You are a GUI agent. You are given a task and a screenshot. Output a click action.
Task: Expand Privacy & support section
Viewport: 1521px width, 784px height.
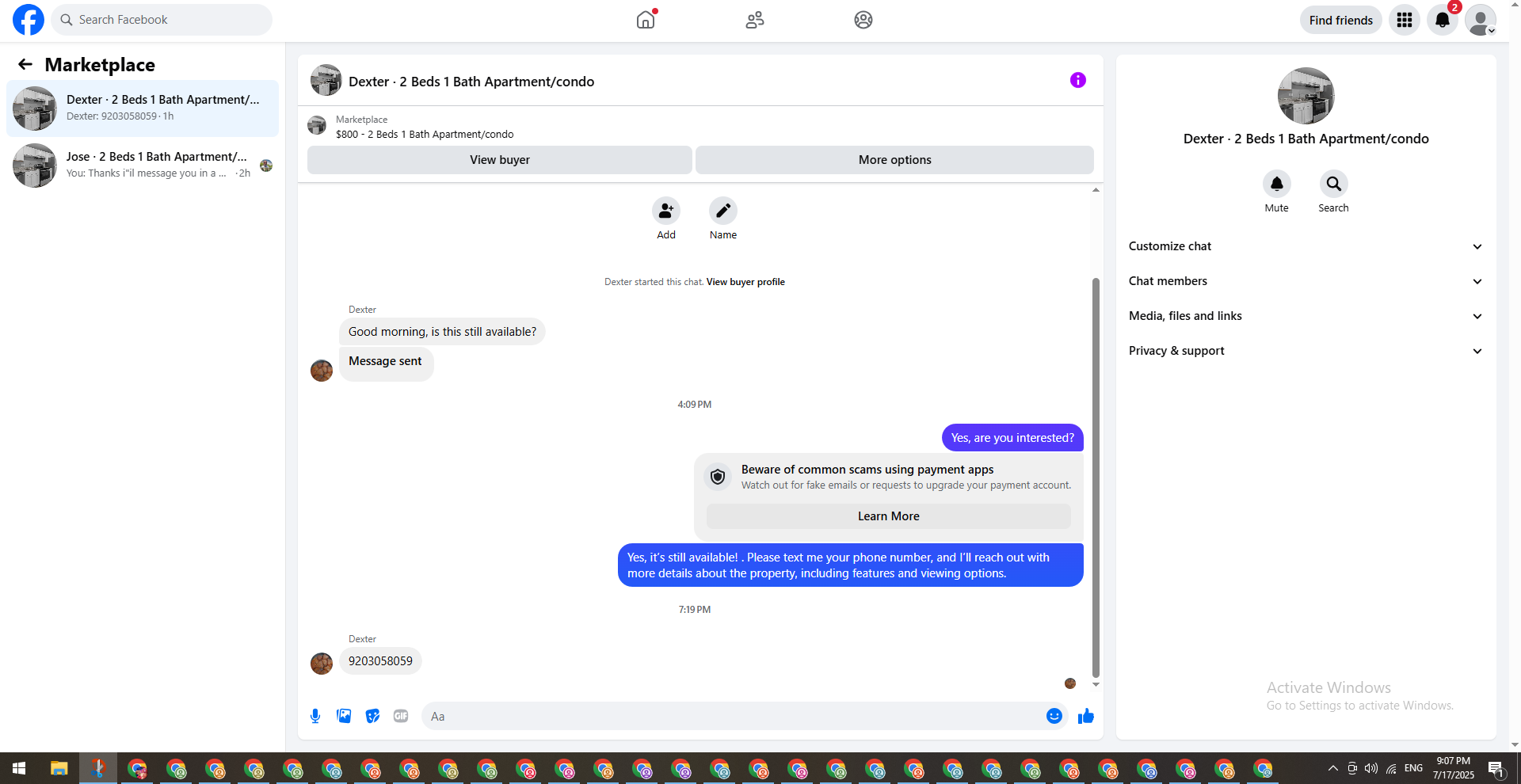click(1306, 351)
